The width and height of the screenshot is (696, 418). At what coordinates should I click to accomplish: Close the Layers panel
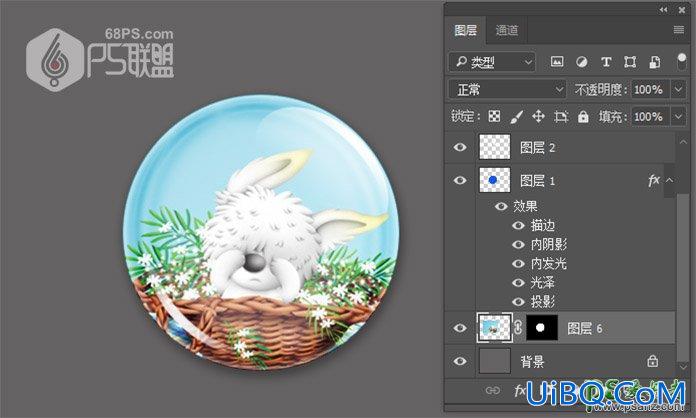[x=681, y=9]
